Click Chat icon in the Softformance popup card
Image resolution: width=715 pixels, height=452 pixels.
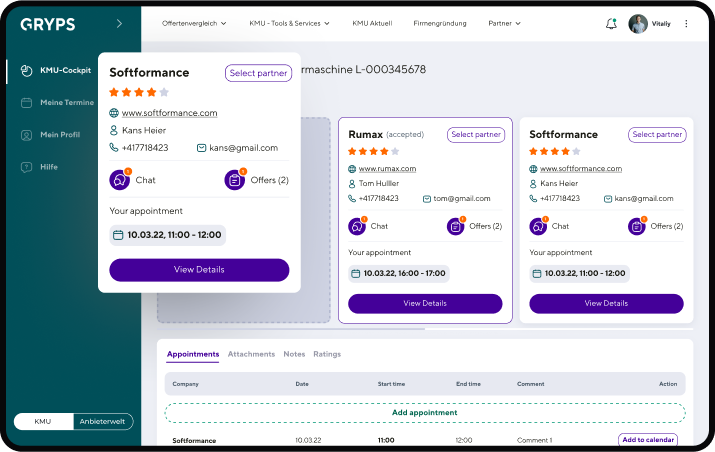tap(120, 180)
